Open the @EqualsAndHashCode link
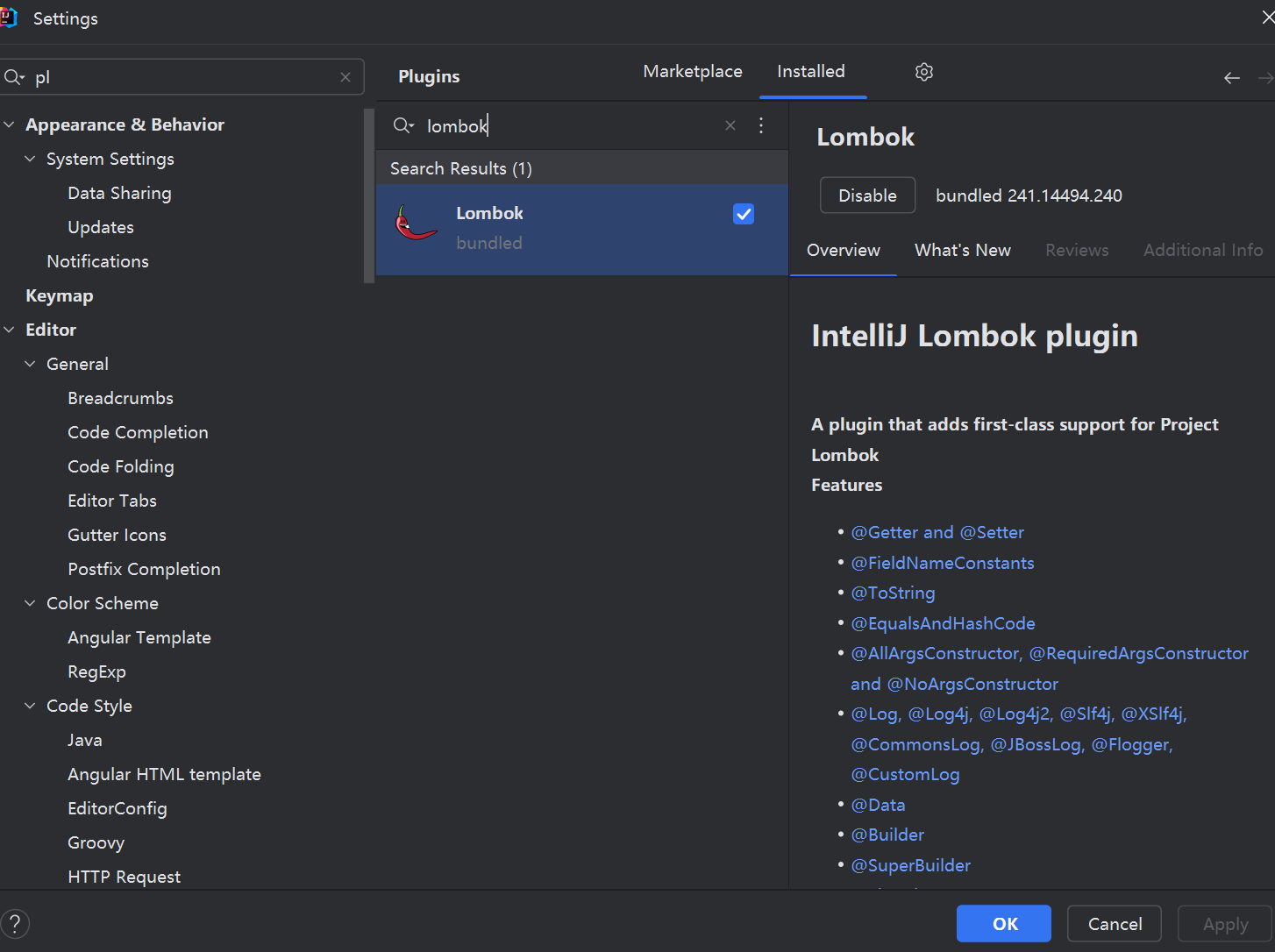 pyautogui.click(x=943, y=623)
